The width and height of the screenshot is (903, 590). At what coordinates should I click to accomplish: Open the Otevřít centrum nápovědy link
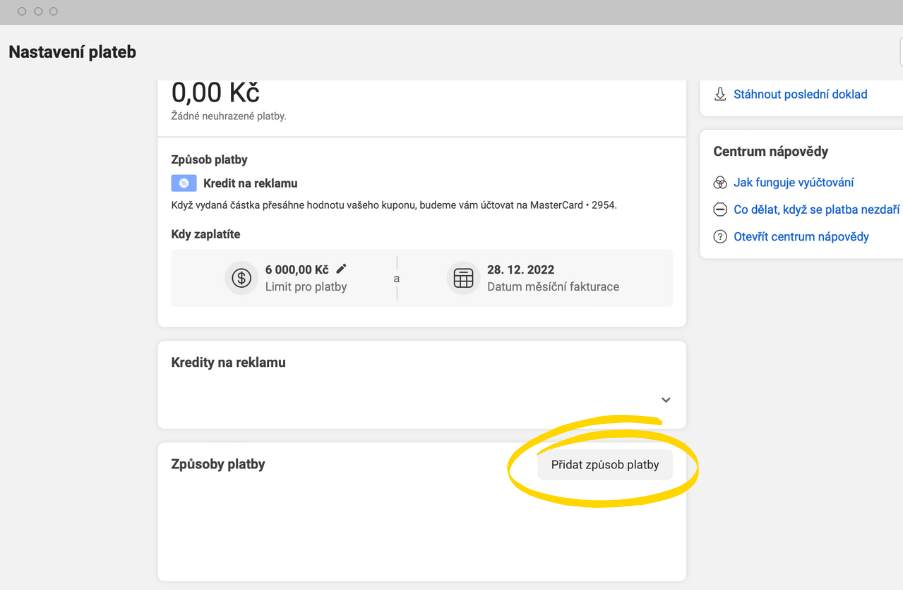[801, 237]
